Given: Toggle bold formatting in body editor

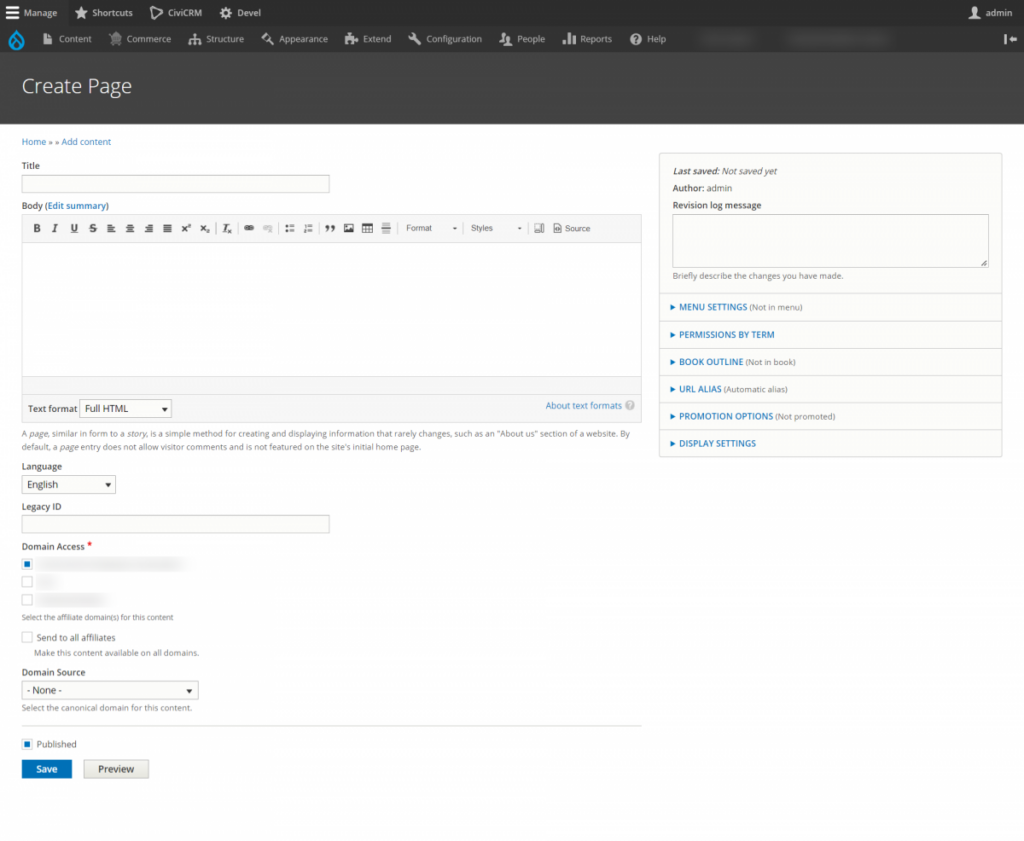Looking at the screenshot, I should point(37,228).
